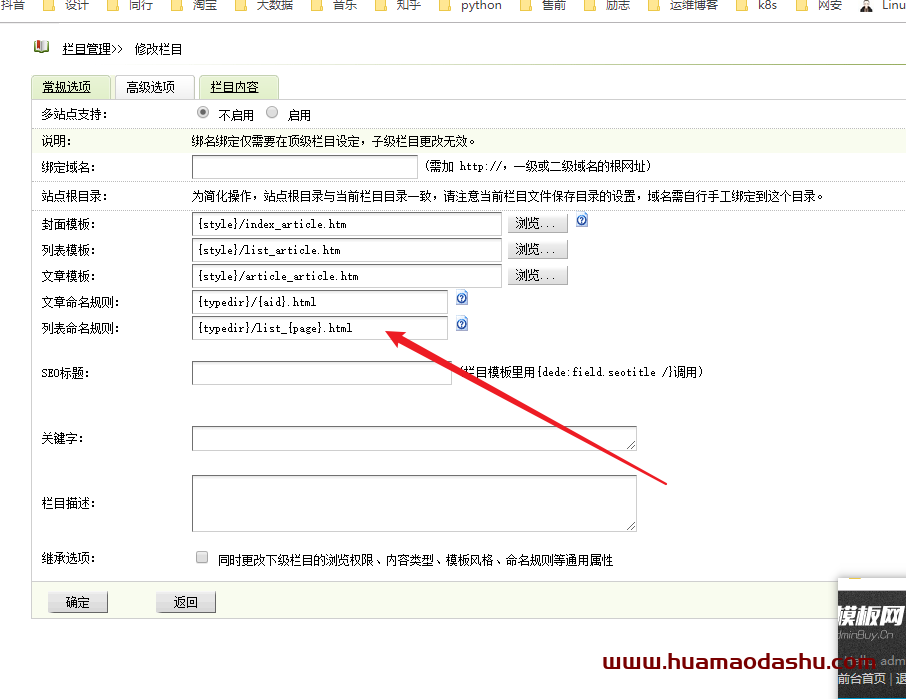Click 浏览 button for 文章模板

pyautogui.click(x=538, y=276)
